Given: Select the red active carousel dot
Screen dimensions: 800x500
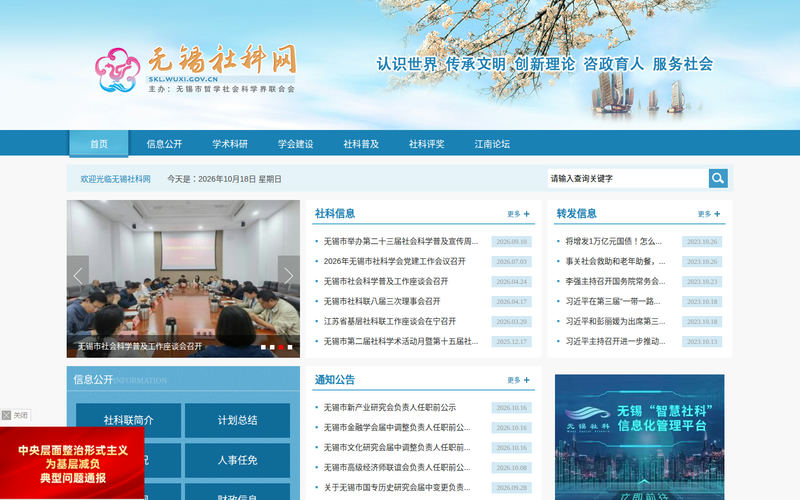Looking at the screenshot, I should pos(281,347).
